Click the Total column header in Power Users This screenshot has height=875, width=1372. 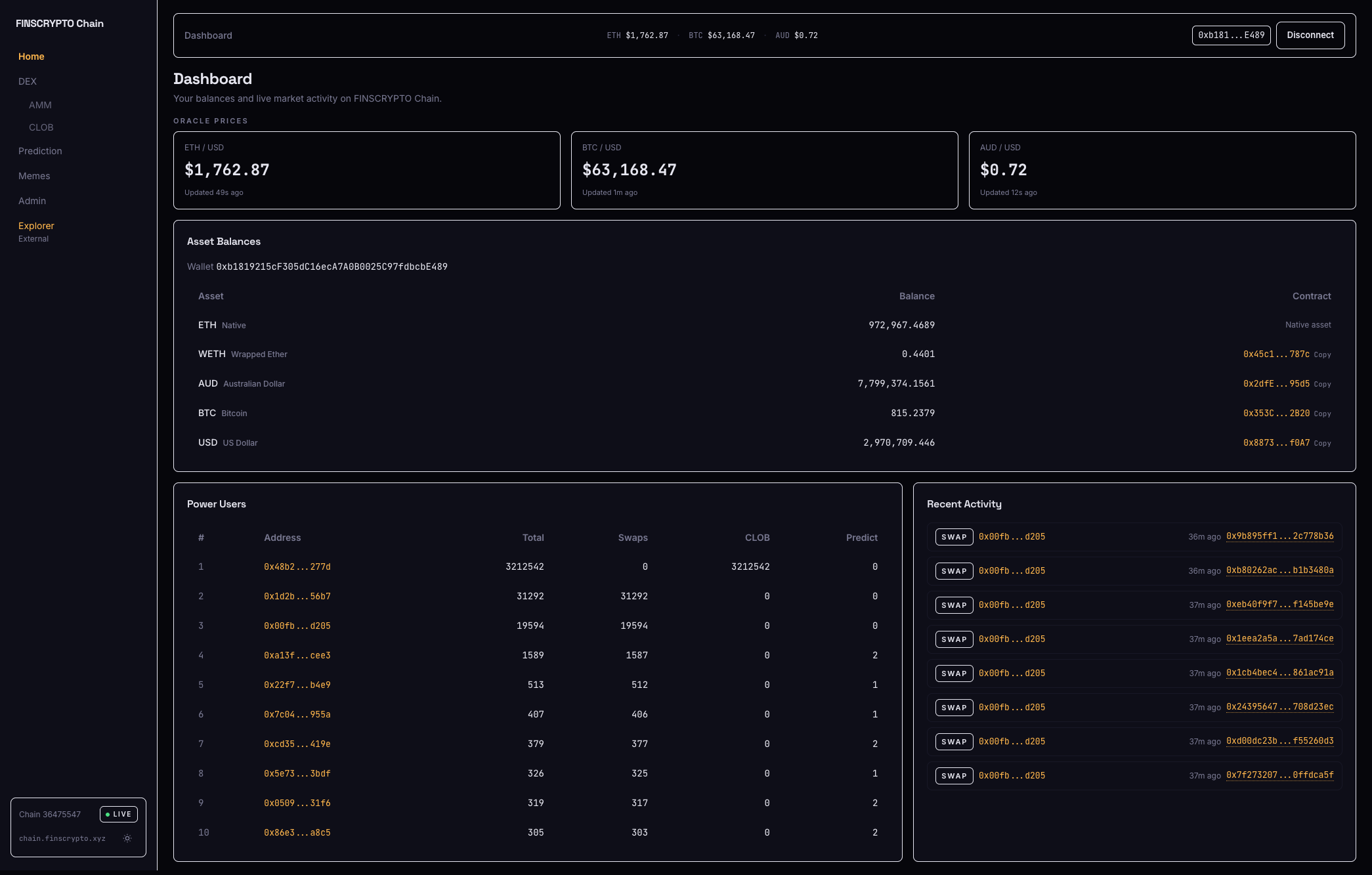pyautogui.click(x=533, y=538)
